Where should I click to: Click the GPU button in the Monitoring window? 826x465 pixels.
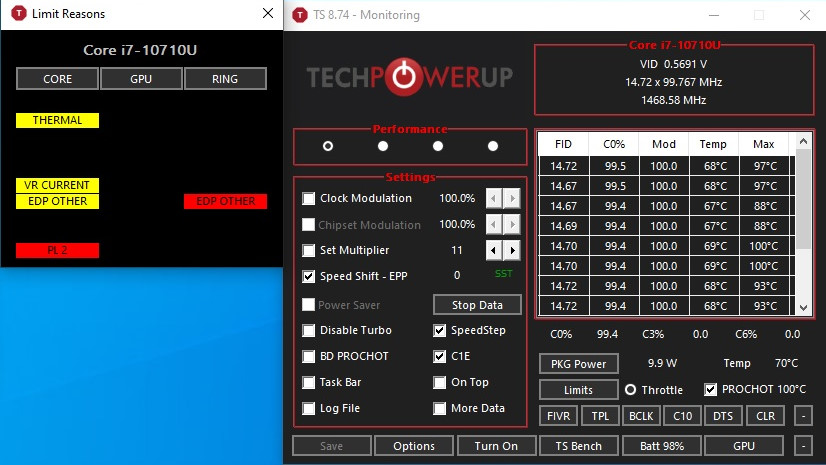(x=744, y=446)
